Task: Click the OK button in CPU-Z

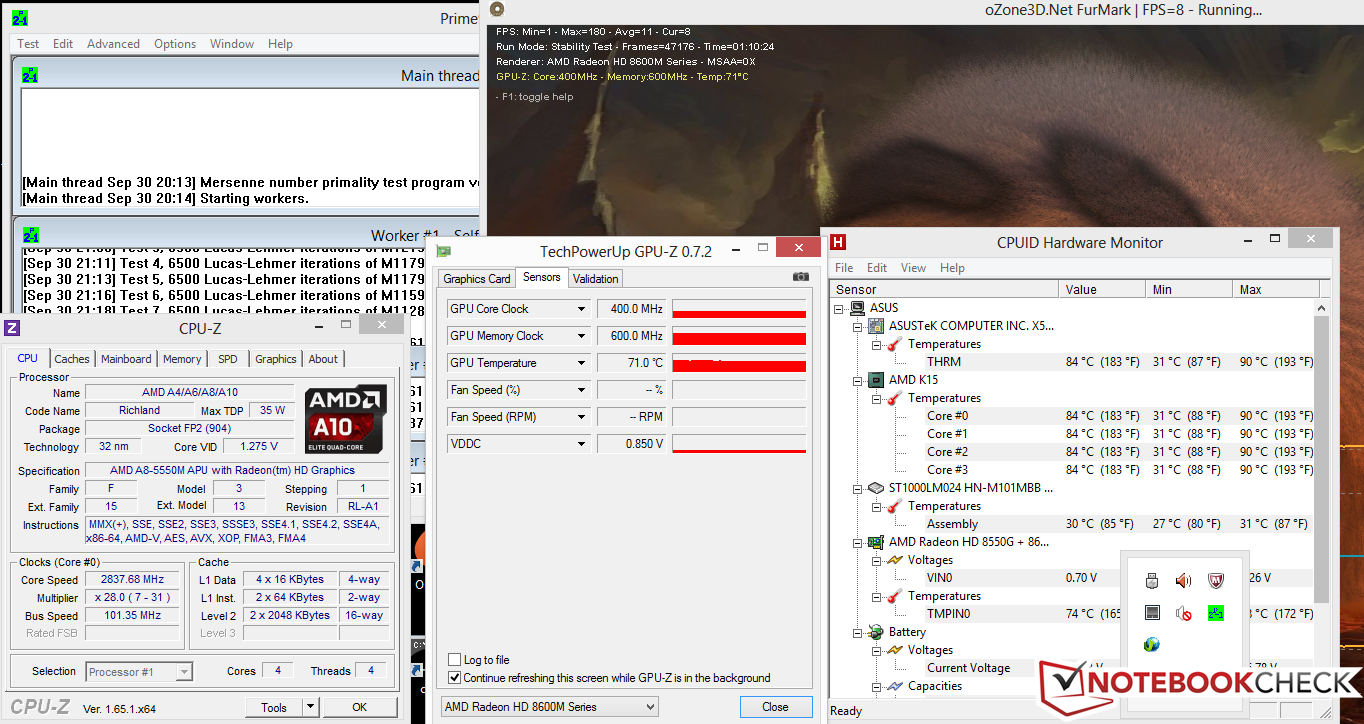Action: click(x=360, y=707)
